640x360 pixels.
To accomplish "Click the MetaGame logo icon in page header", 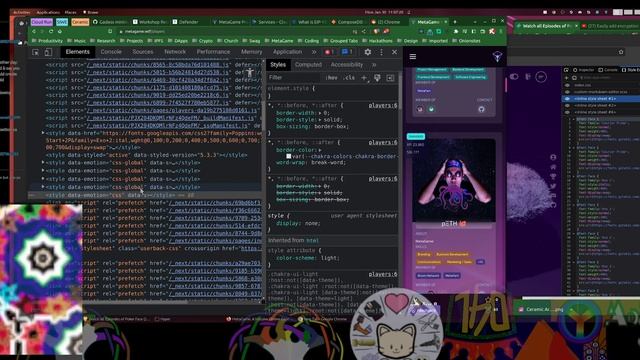I will (497, 56).
